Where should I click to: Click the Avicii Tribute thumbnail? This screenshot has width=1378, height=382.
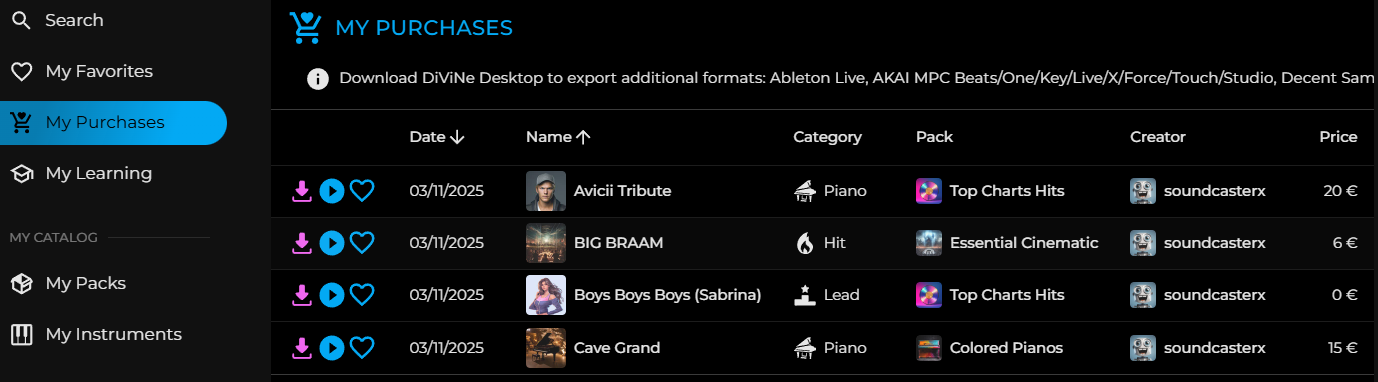click(x=546, y=191)
